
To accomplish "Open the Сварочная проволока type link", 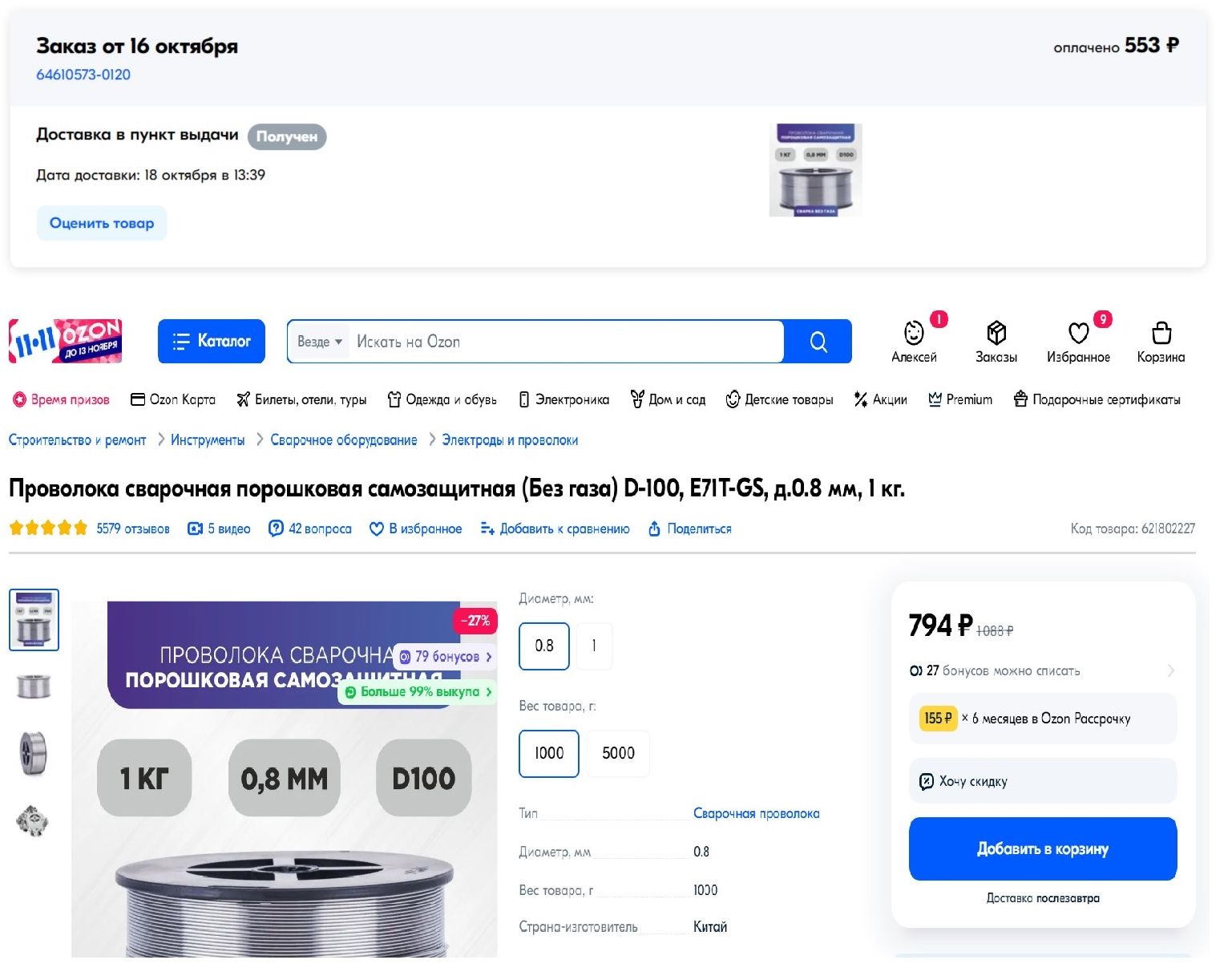I will (x=756, y=813).
